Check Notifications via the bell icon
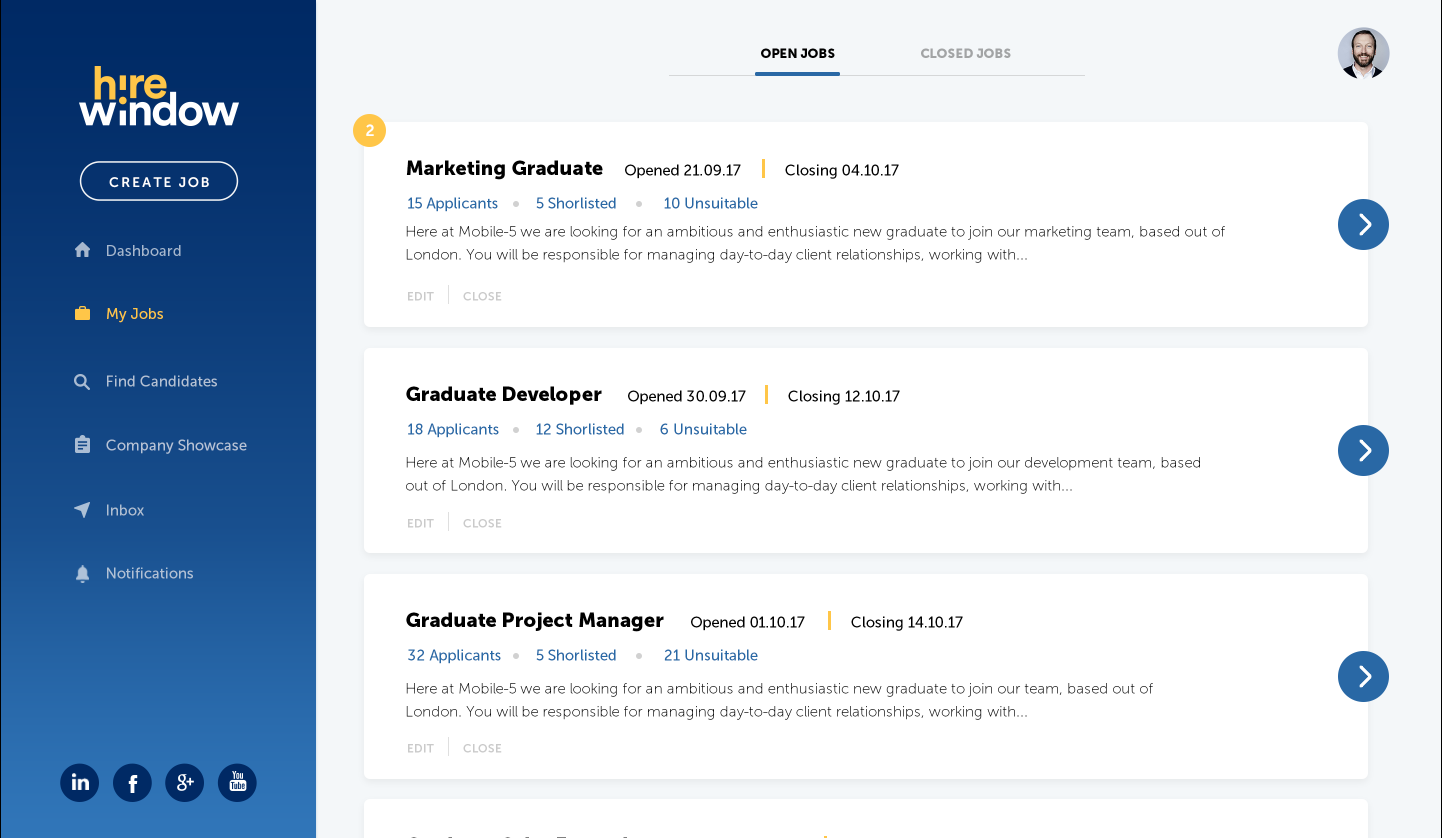This screenshot has width=1442, height=838. point(149,573)
